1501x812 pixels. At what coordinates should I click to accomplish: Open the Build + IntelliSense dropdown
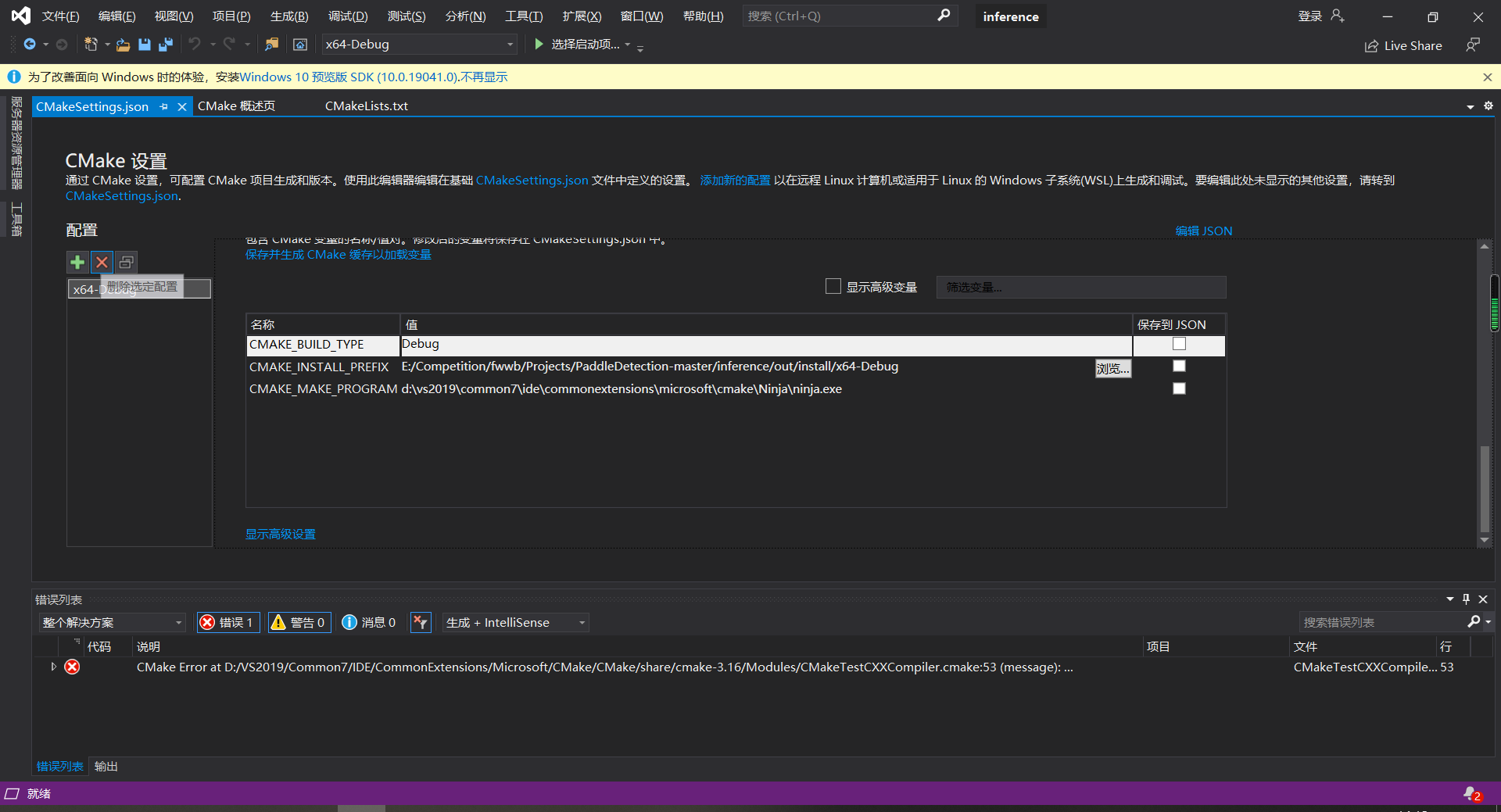515,622
